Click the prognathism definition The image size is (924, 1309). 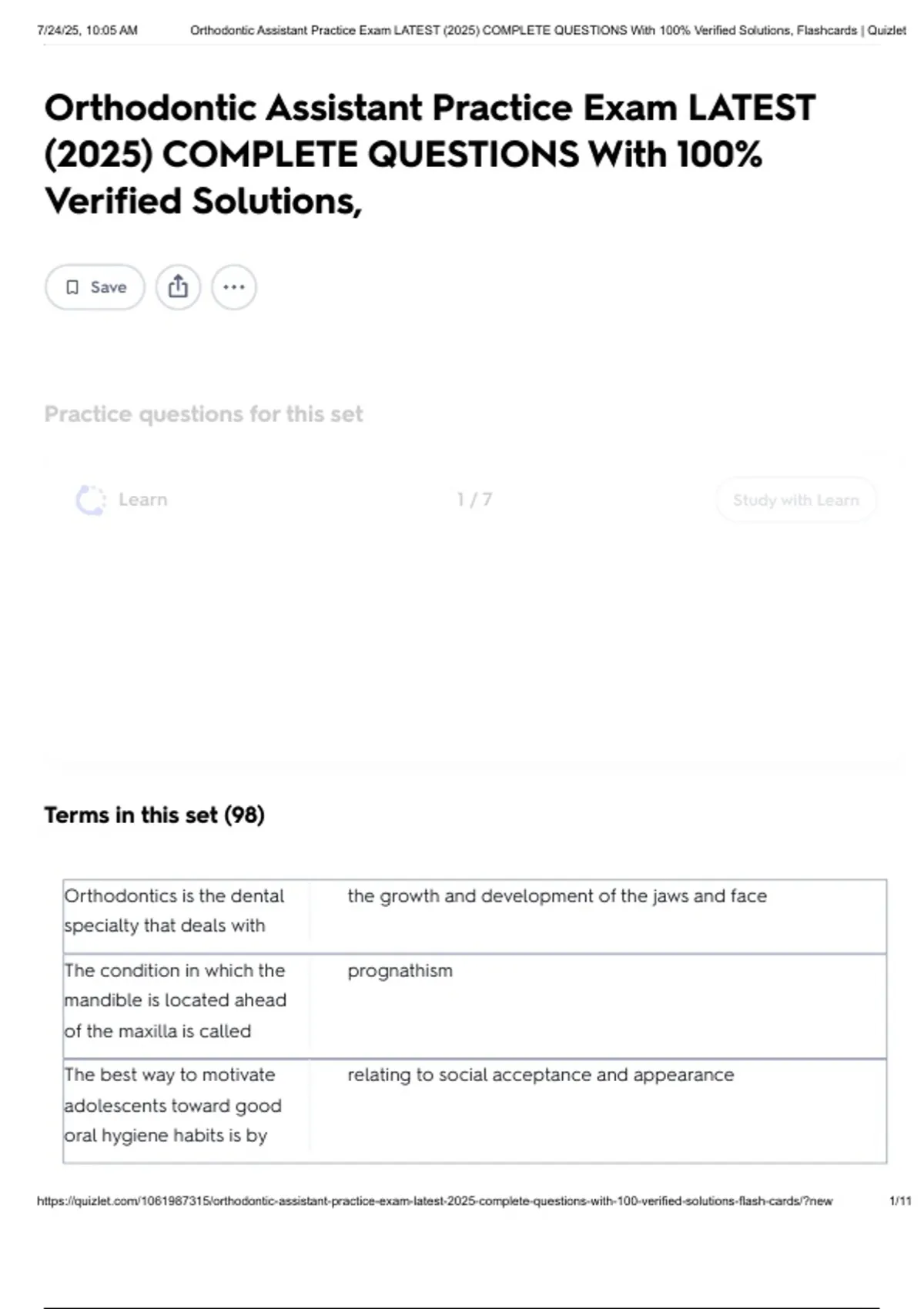click(400, 971)
